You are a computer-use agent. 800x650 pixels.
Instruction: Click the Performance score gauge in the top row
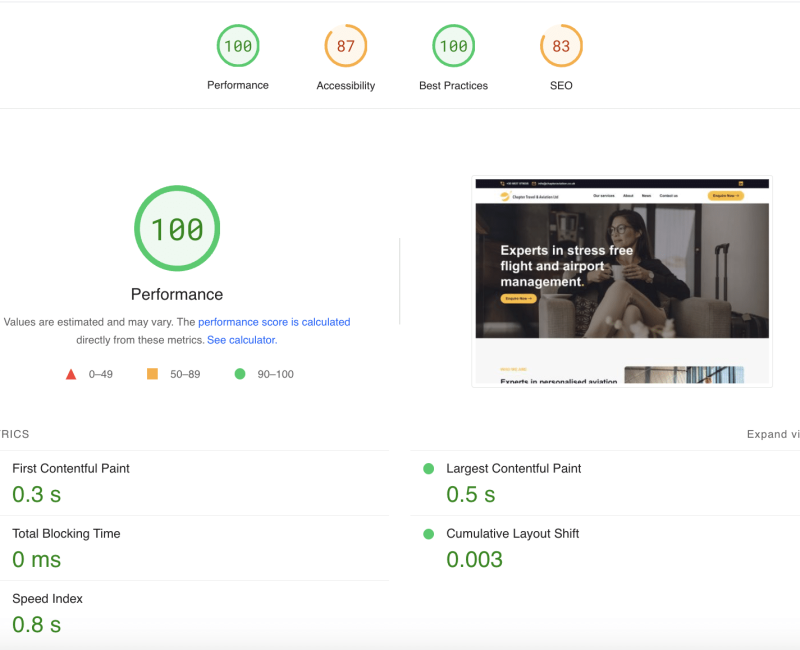click(238, 46)
